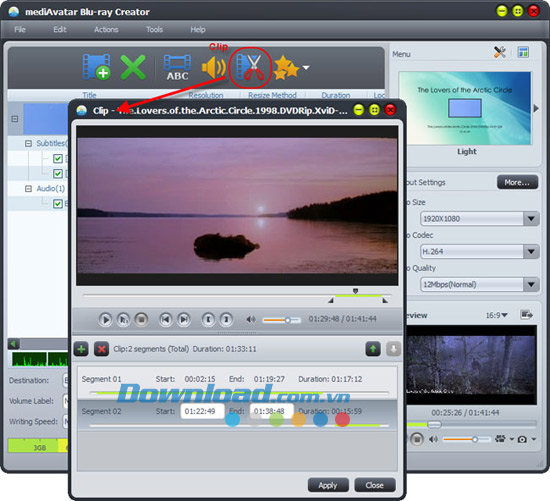550x501 pixels.
Task: Open dropdown arrow next to preview mode icon
Action: pos(511,439)
